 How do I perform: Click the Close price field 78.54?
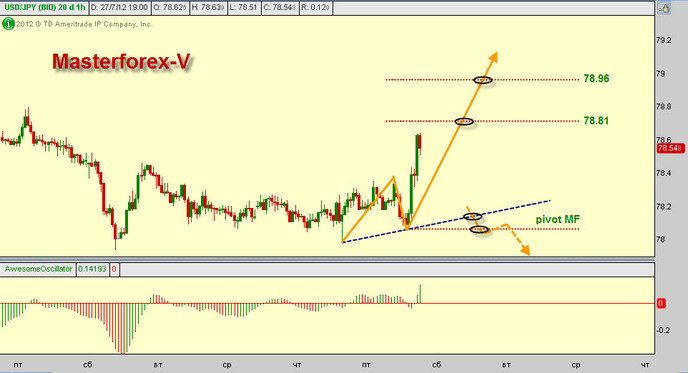click(x=280, y=8)
